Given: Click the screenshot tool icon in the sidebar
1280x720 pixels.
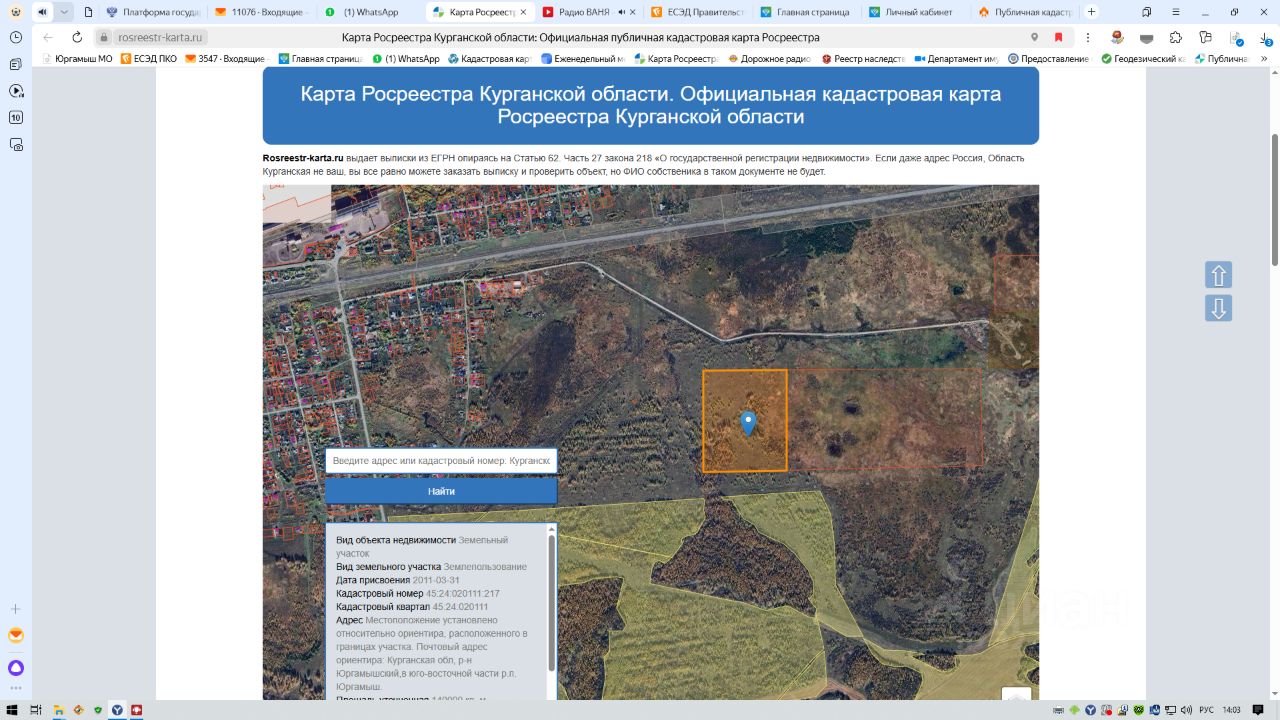Looking at the screenshot, I should pyautogui.click(x=16, y=144).
